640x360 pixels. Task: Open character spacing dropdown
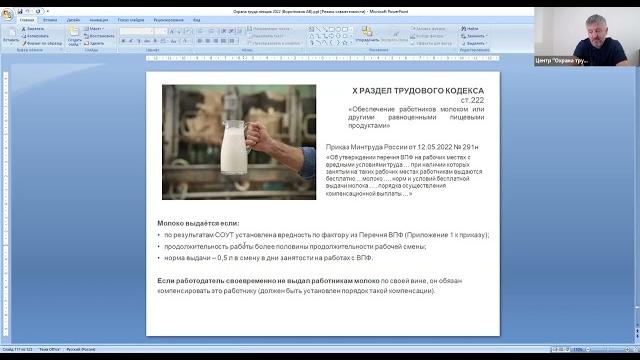tap(164, 41)
